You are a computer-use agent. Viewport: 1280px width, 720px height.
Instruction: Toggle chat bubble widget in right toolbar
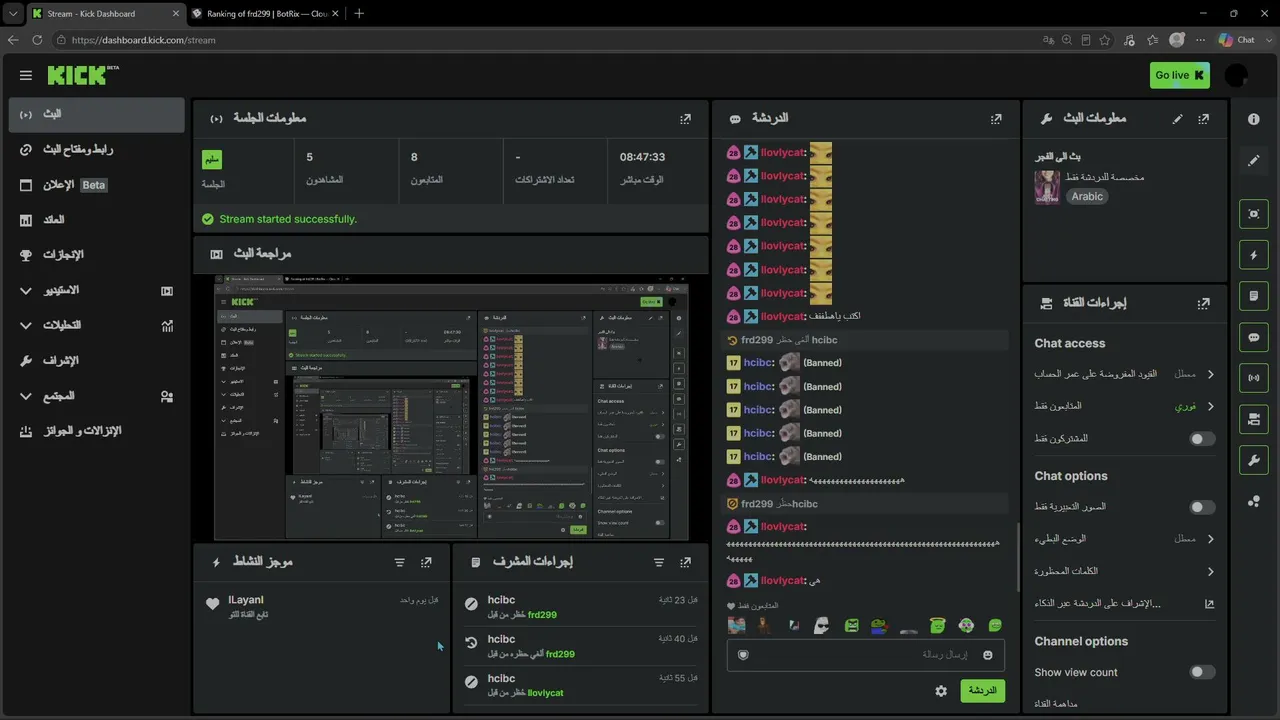click(1254, 337)
